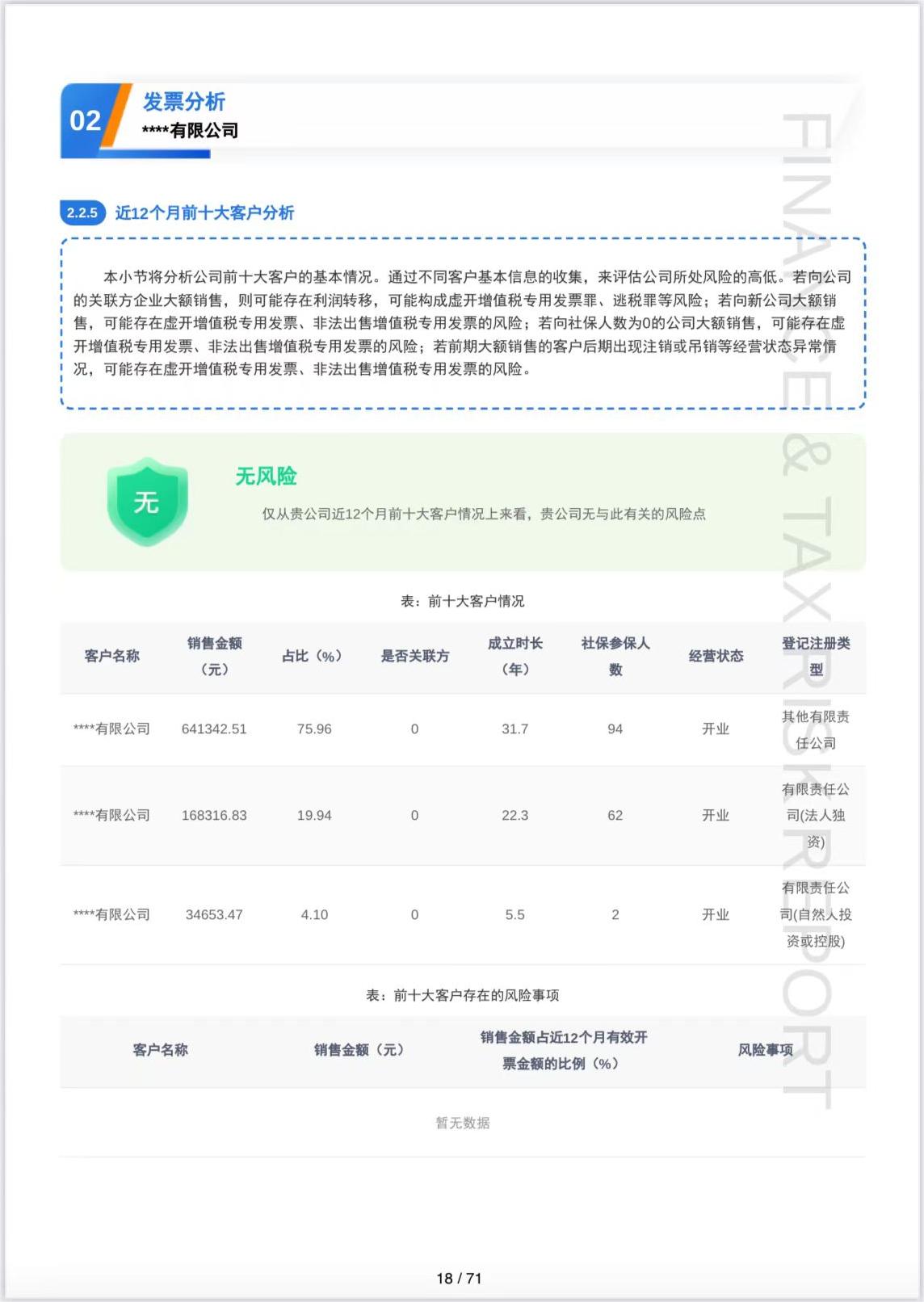Click the 是否关联方 column header
924x1302 pixels.
414,656
